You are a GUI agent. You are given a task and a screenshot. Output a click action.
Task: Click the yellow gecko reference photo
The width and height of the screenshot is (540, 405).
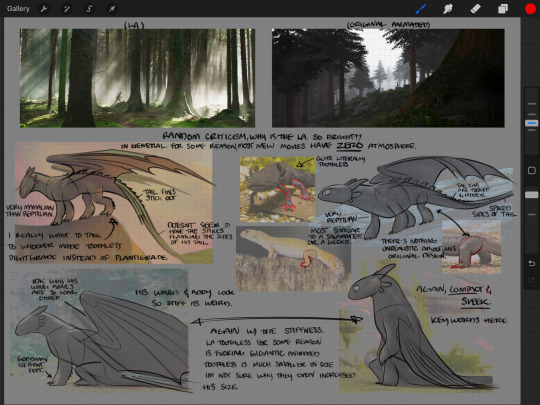pyautogui.click(x=293, y=259)
